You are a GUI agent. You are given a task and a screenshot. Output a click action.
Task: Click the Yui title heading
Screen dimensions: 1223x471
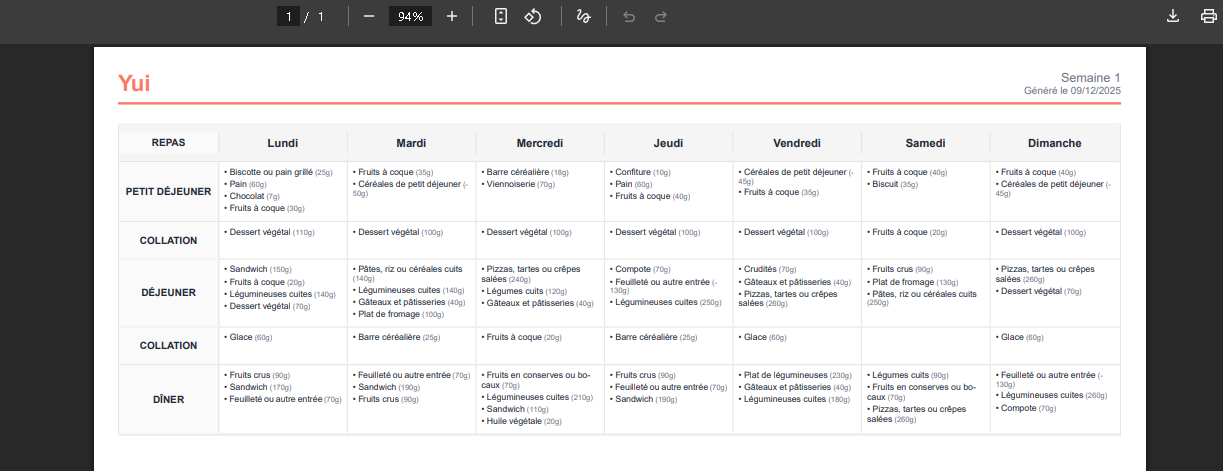134,84
